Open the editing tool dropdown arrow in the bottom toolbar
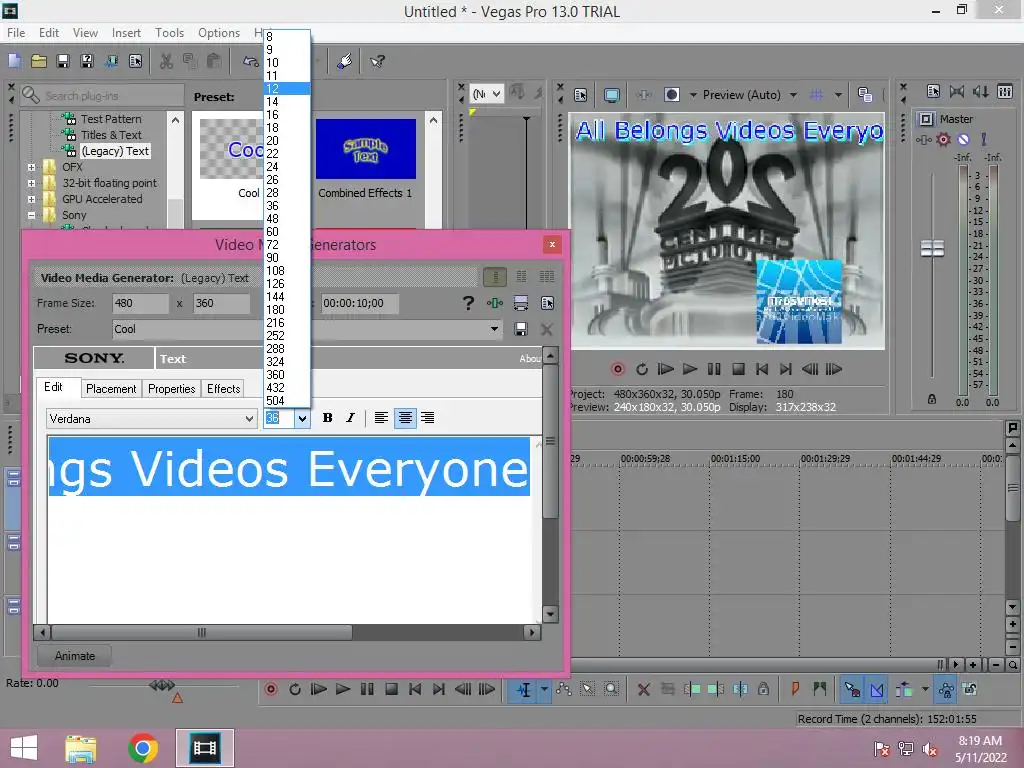This screenshot has height=768, width=1024. pos(543,689)
